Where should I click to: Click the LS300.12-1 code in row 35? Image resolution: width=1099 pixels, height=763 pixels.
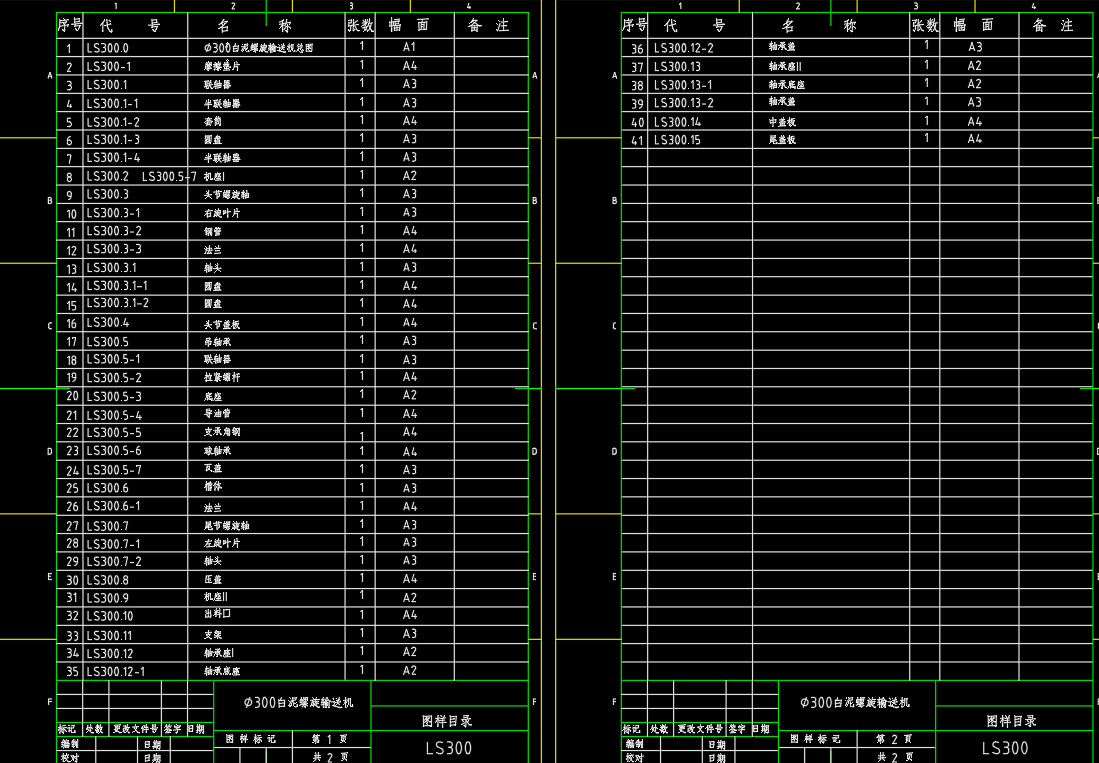coord(115,671)
